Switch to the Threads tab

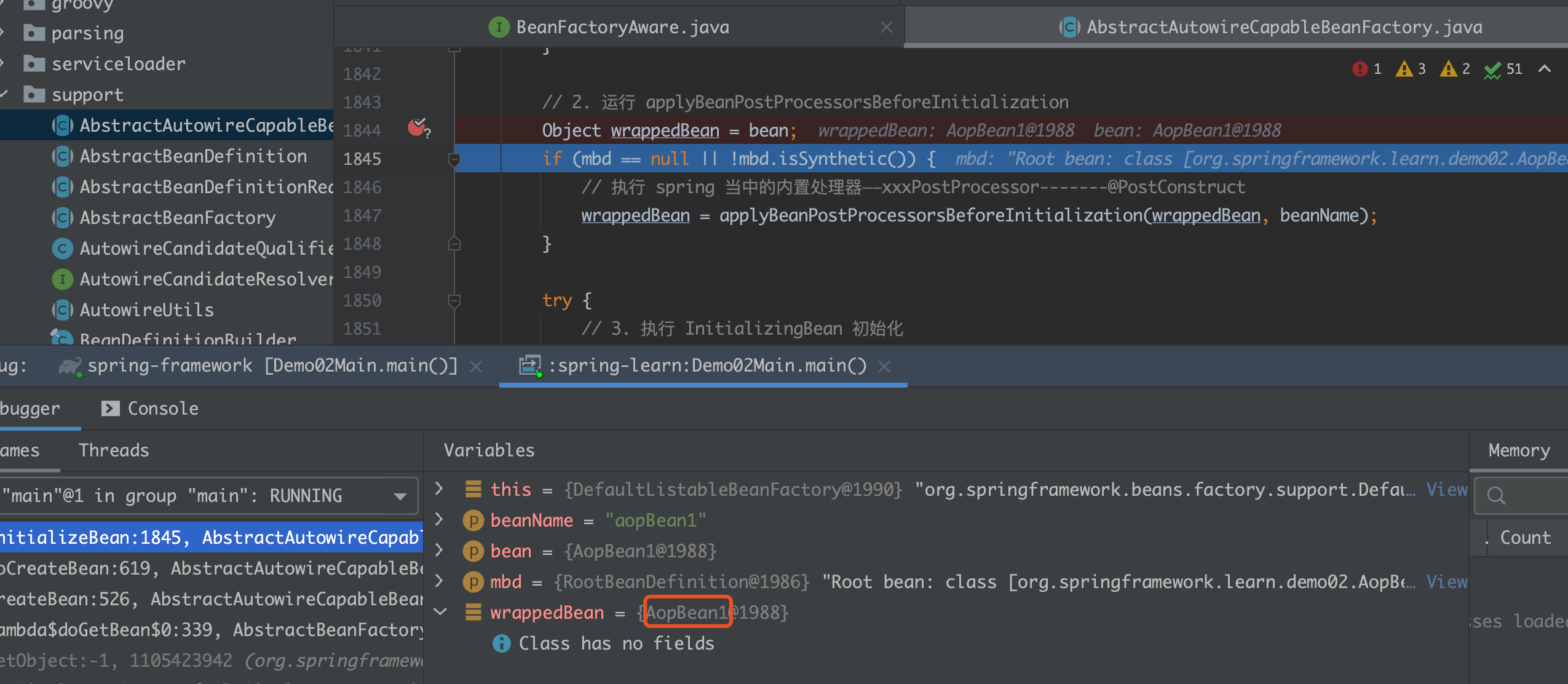coord(114,450)
